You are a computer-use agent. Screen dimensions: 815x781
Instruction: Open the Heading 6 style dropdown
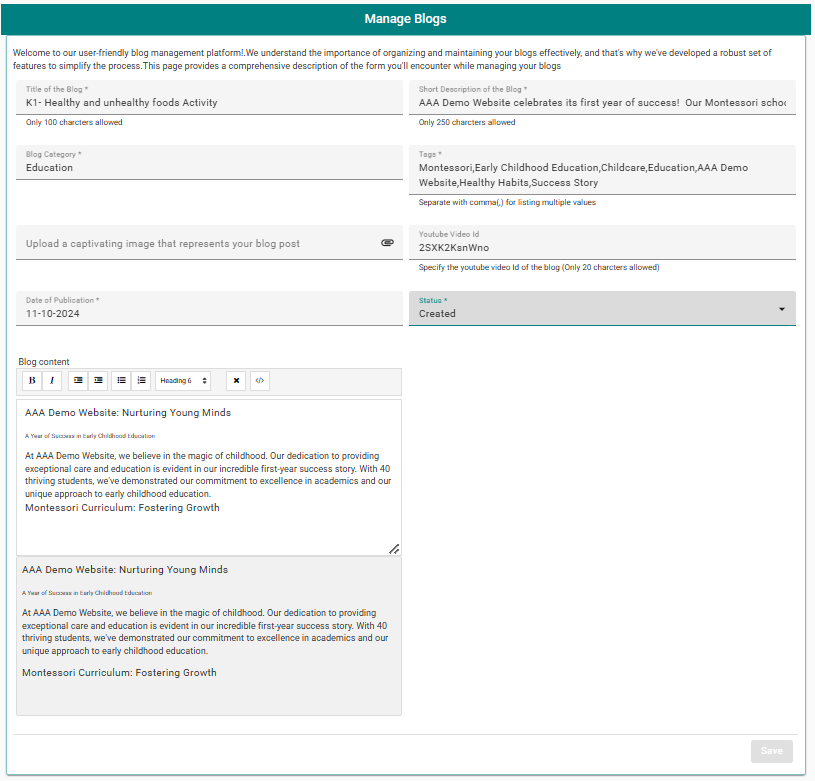[x=183, y=380]
